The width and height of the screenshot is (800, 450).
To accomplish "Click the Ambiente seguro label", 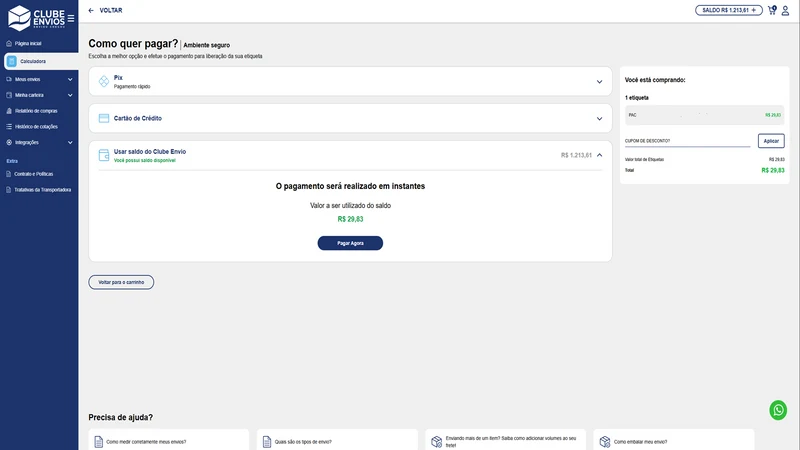I will (207, 45).
